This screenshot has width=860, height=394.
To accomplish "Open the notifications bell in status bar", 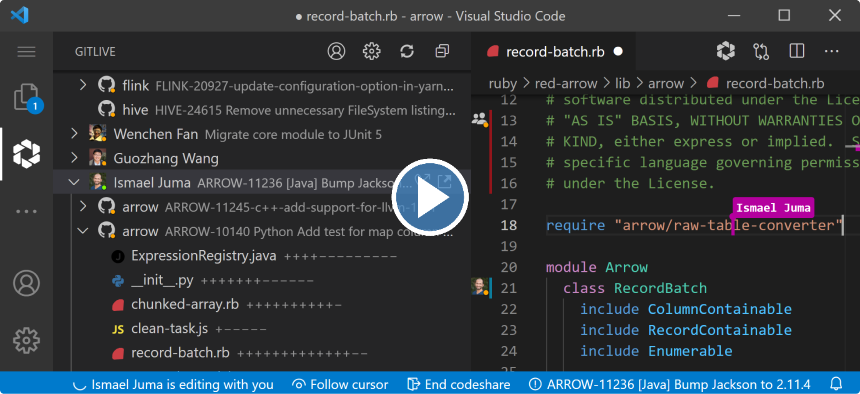I will coord(836,384).
